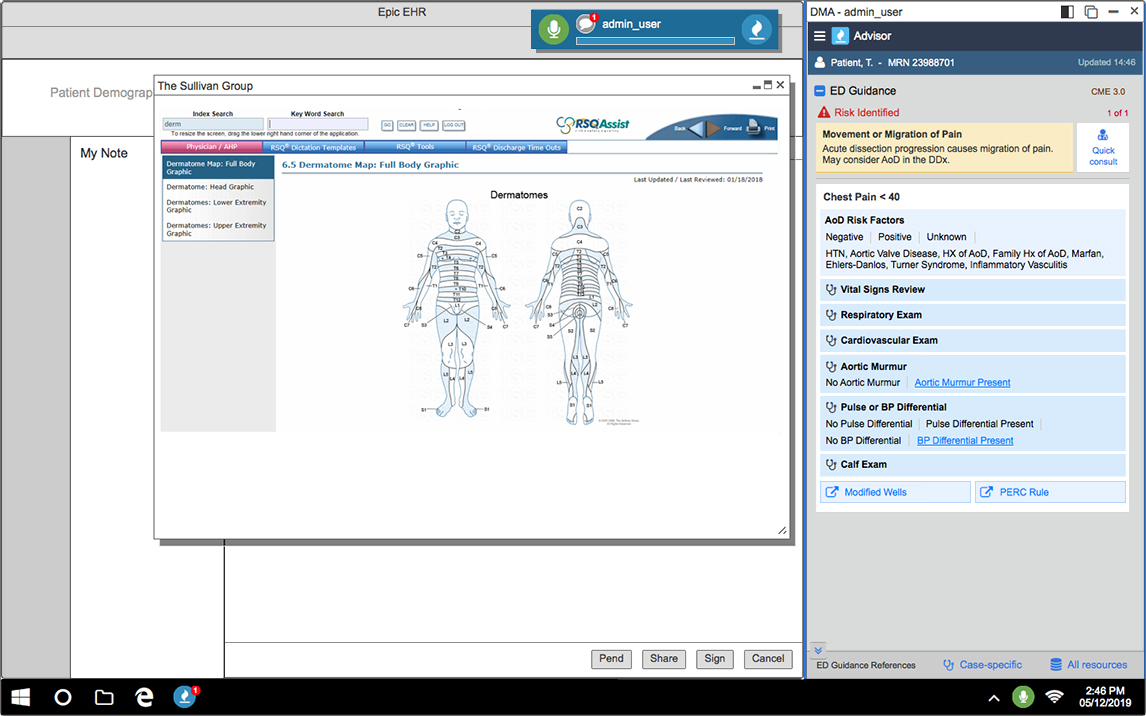Select Dermatomes: Upper Extremity Graphic
Viewport: 1146px width, 716px height.
coord(218,229)
